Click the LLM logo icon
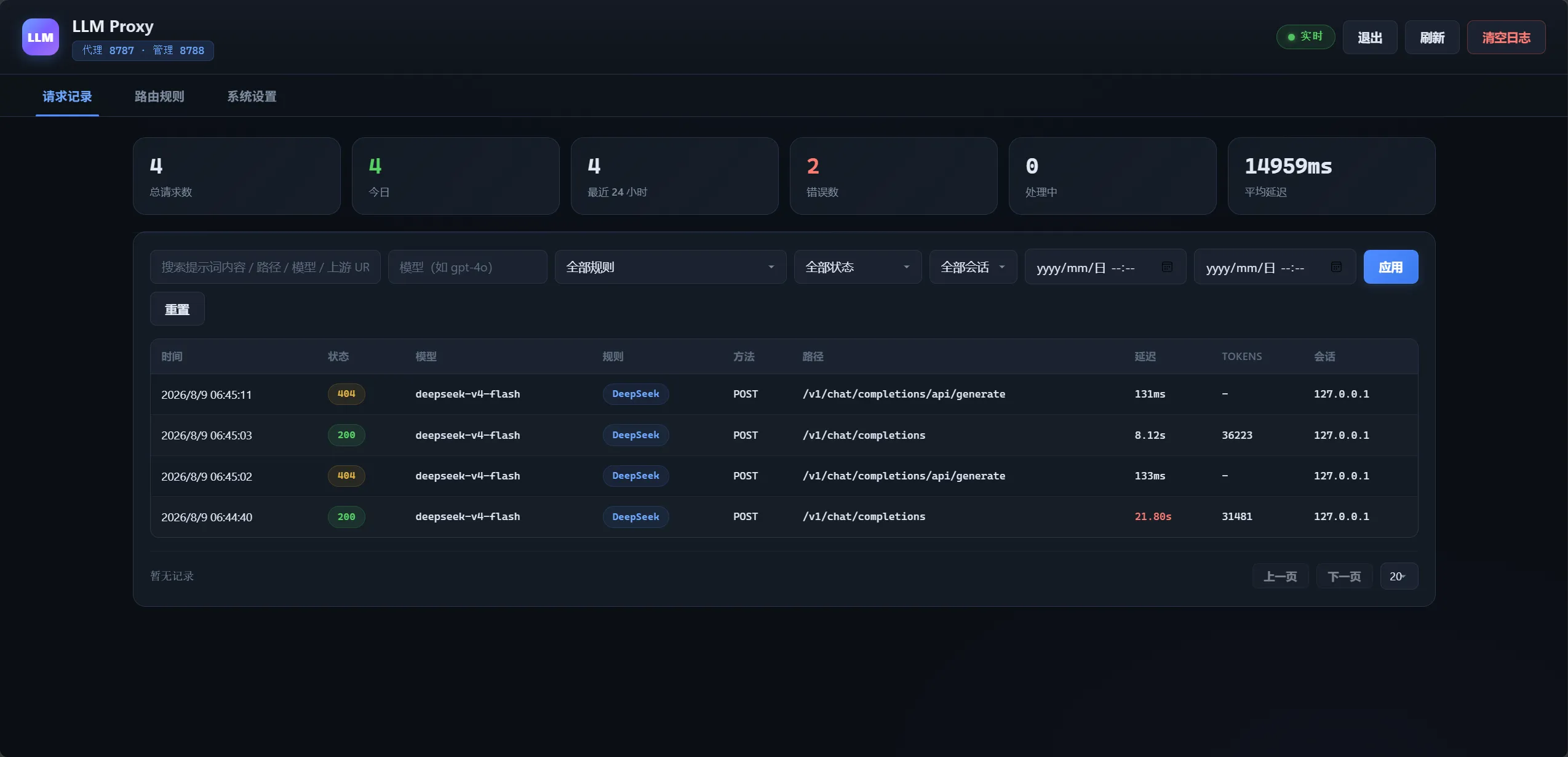The image size is (1568, 757). tap(41, 37)
